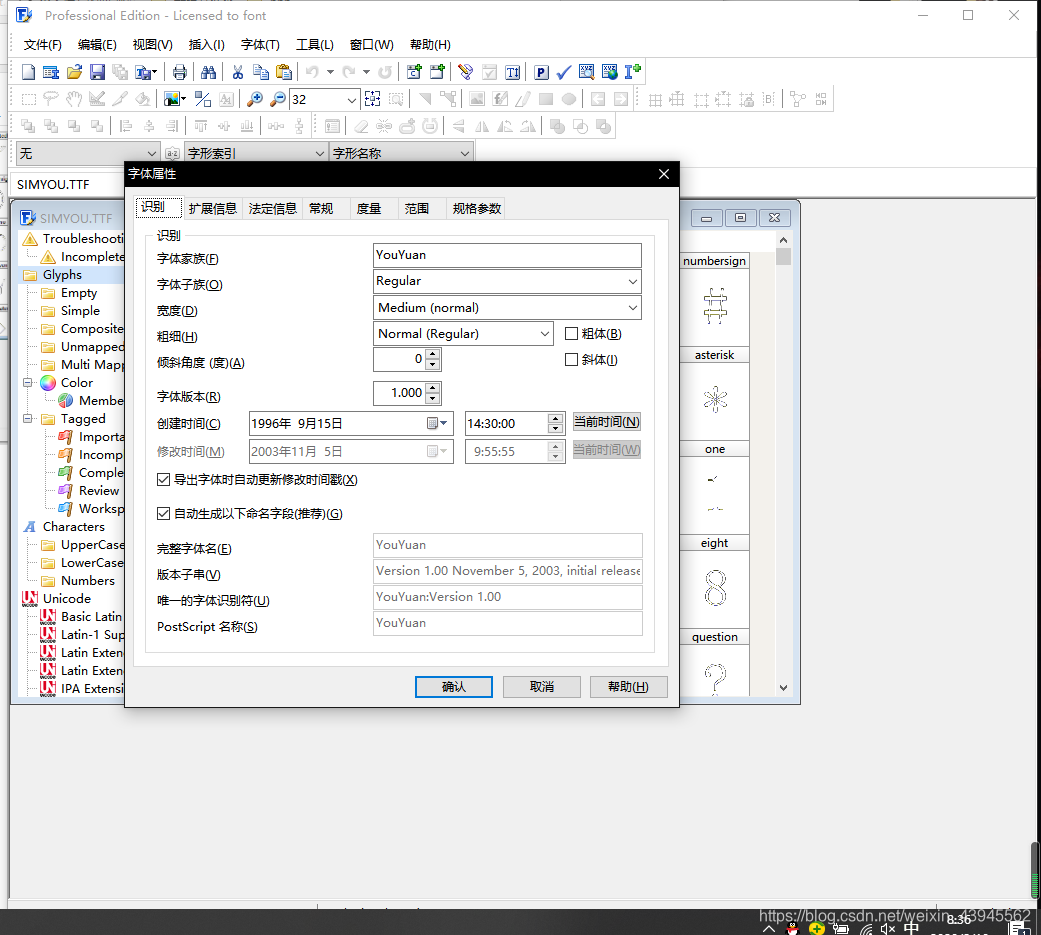Increase the creation time 14:30:00 spinner

556,418
